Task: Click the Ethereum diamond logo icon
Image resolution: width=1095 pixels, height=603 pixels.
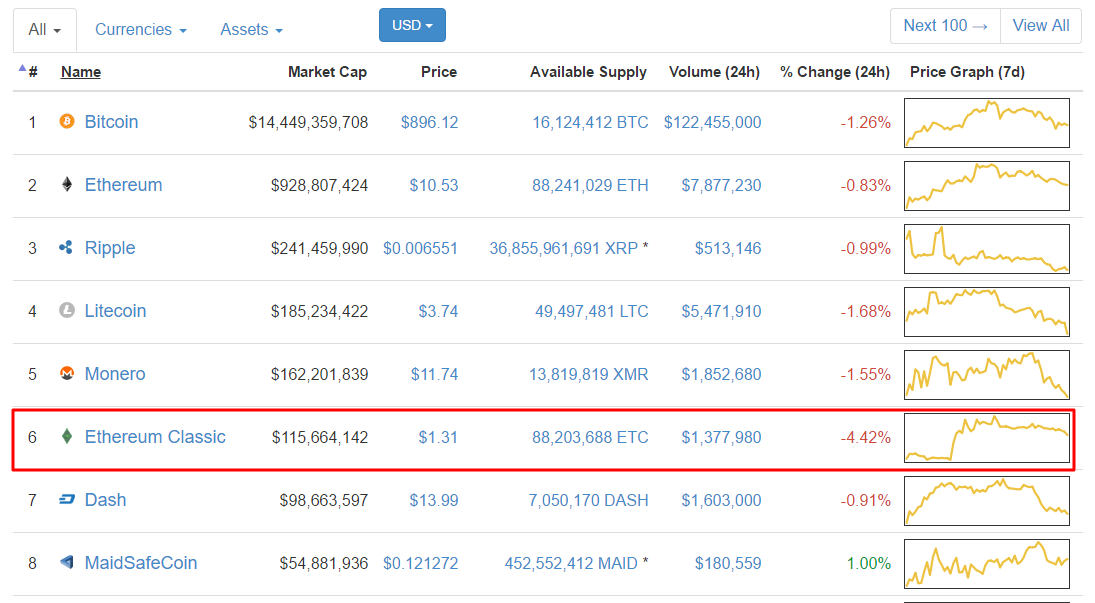Action: (x=67, y=185)
